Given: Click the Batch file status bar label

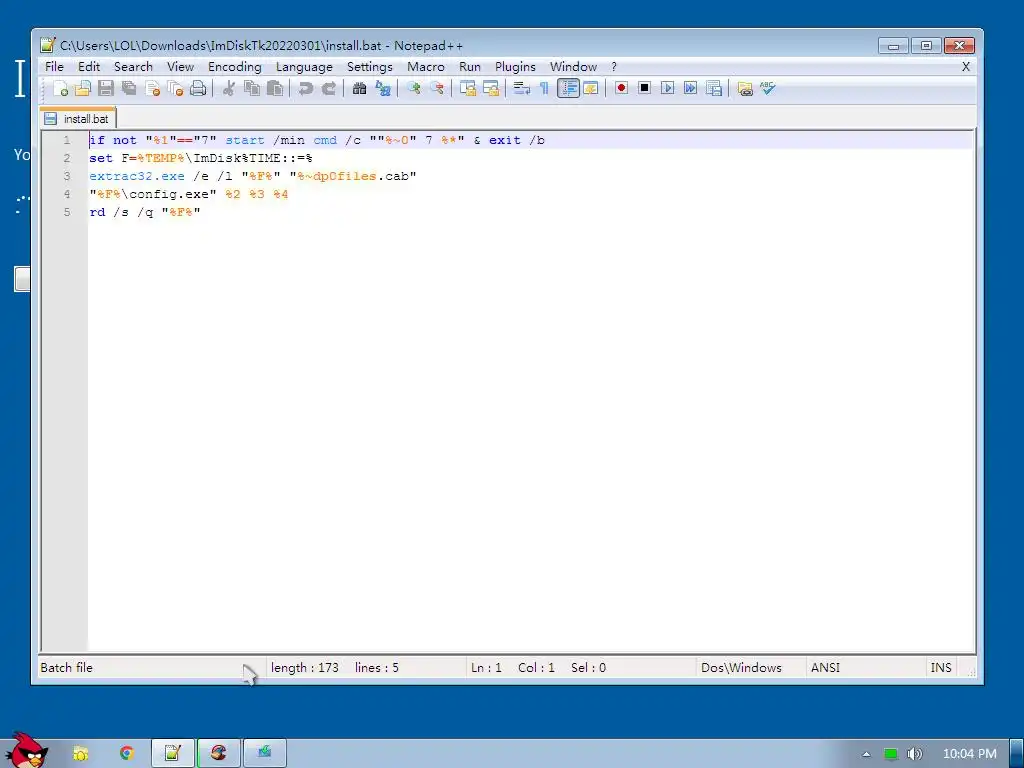Looking at the screenshot, I should click(x=67, y=667).
